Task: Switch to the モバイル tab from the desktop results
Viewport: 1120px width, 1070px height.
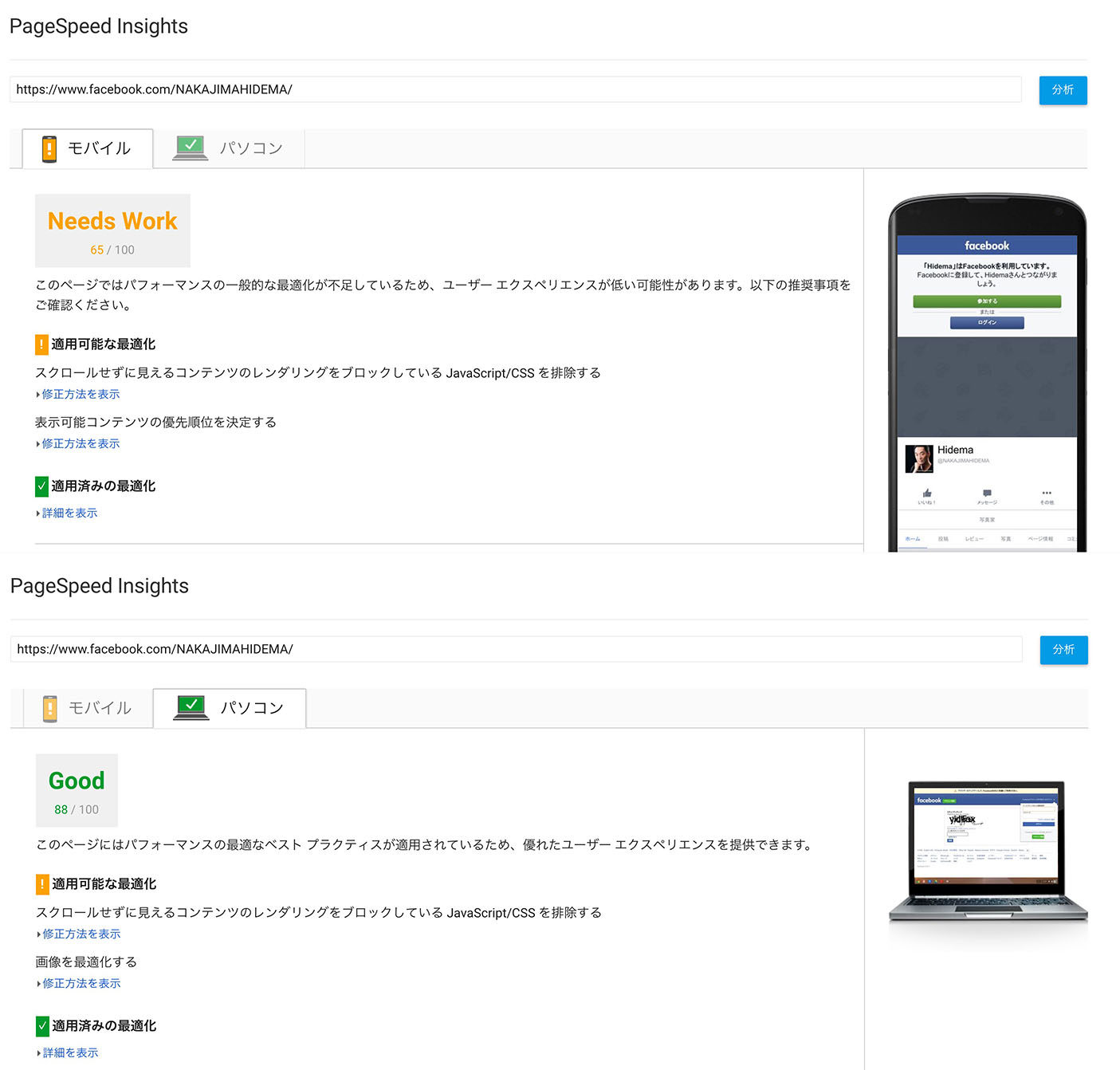Action: click(x=88, y=708)
